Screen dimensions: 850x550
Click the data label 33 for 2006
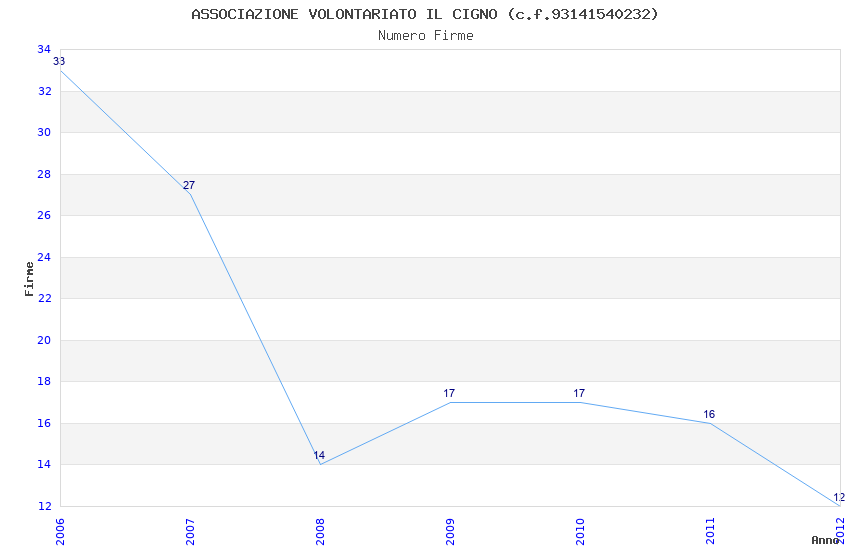59,61
